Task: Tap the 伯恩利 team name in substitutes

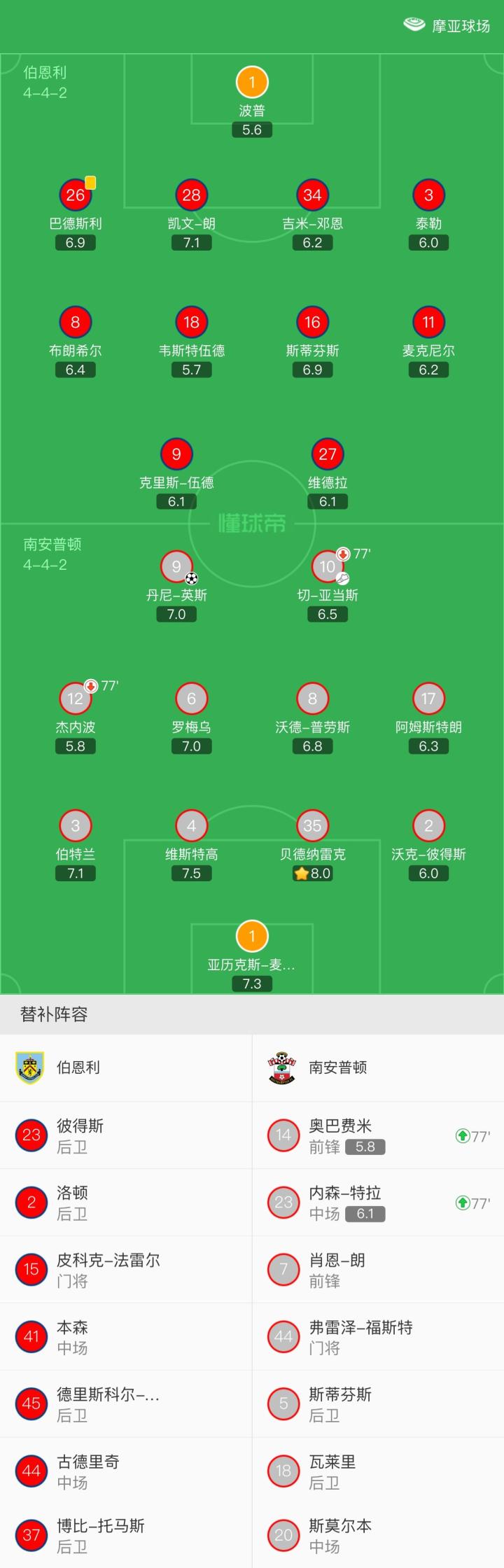Action: click(78, 1067)
